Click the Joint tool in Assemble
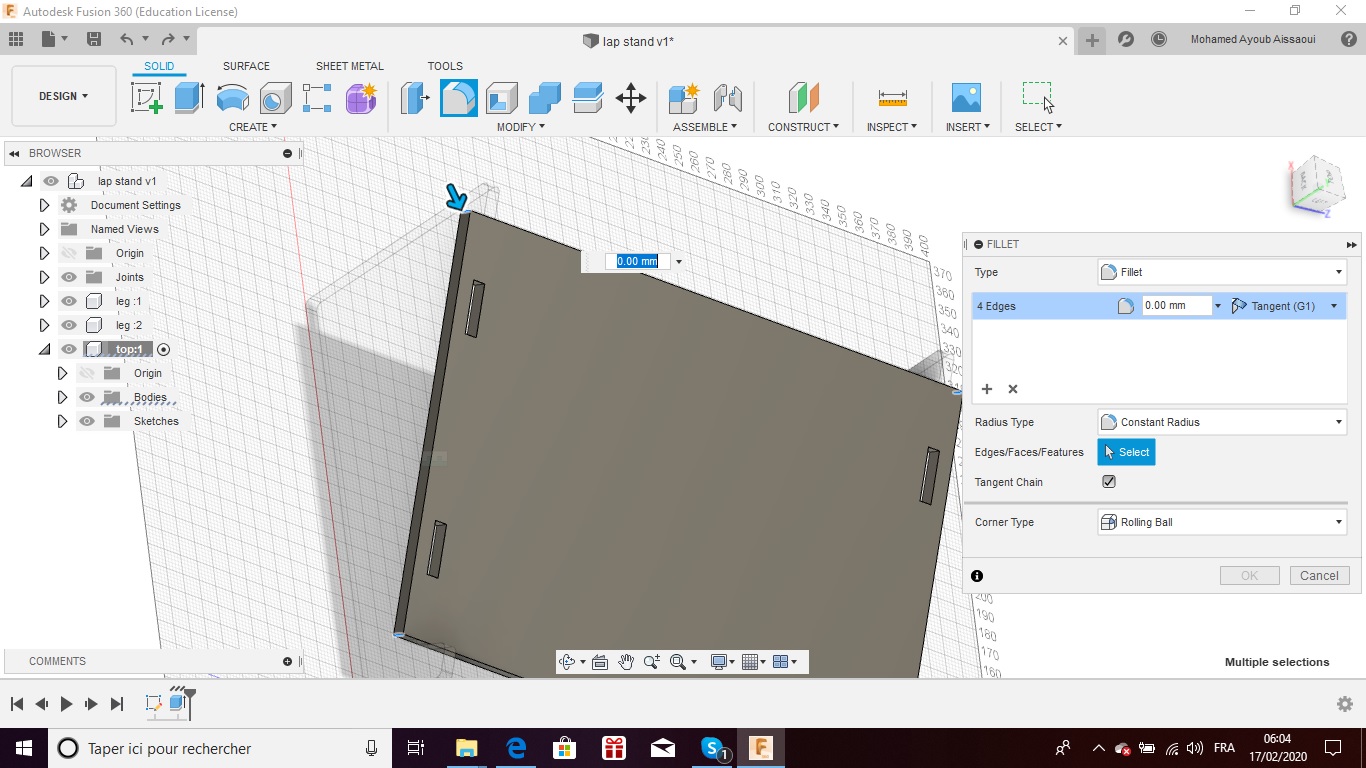Image resolution: width=1366 pixels, height=768 pixels. click(x=727, y=98)
